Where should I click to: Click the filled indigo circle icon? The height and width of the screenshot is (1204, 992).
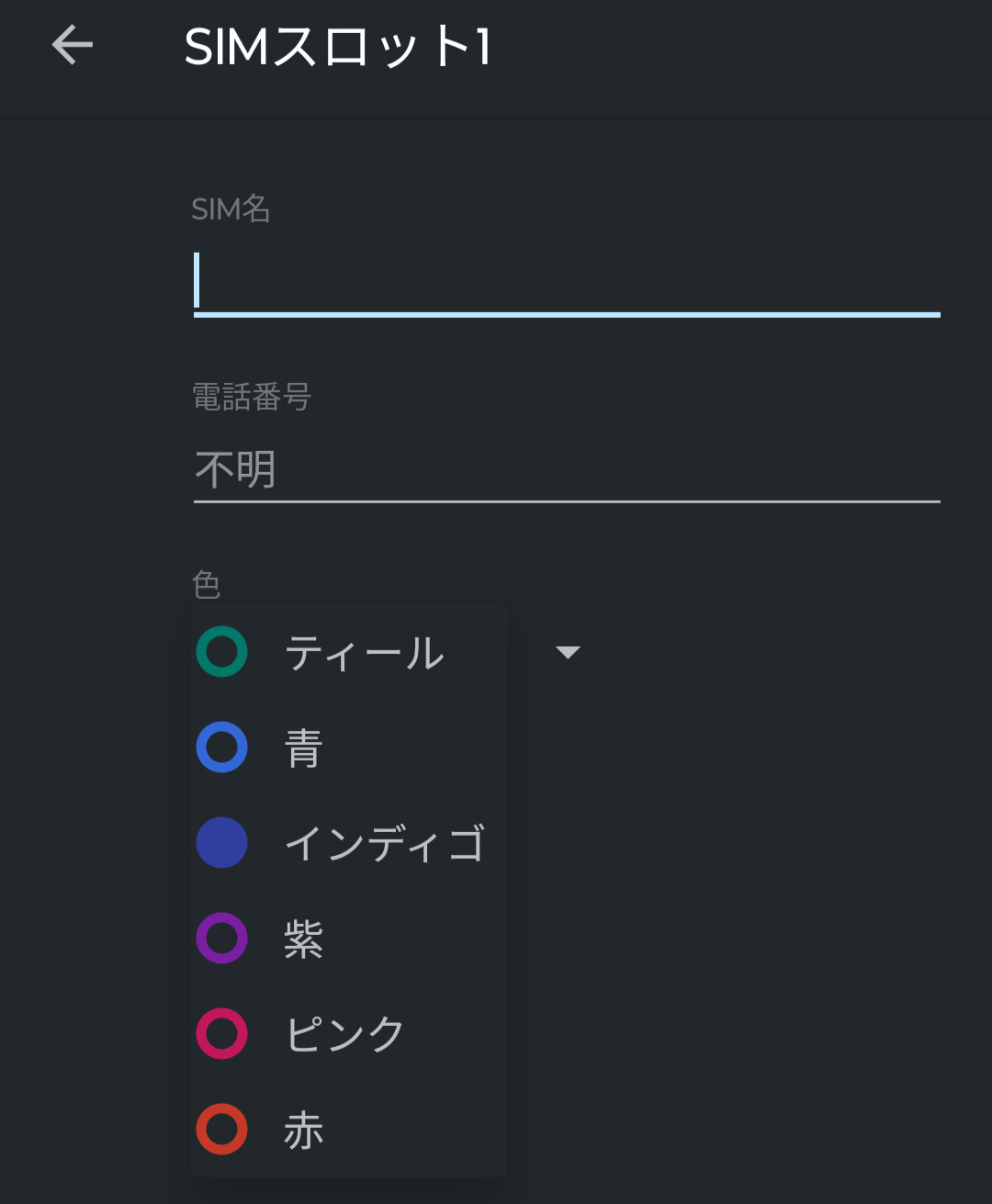tap(222, 842)
